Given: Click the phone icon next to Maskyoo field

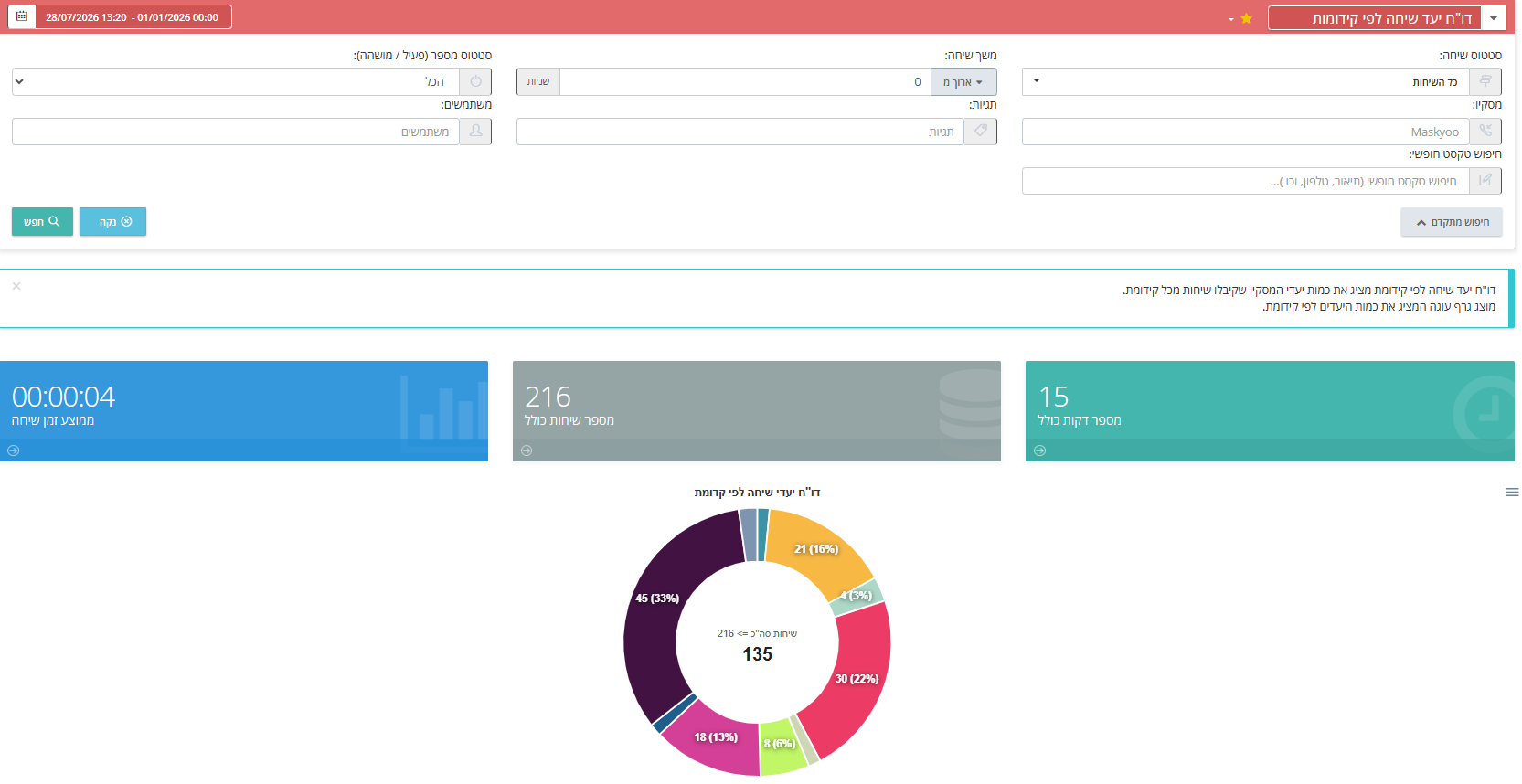Looking at the screenshot, I should pyautogui.click(x=1485, y=132).
